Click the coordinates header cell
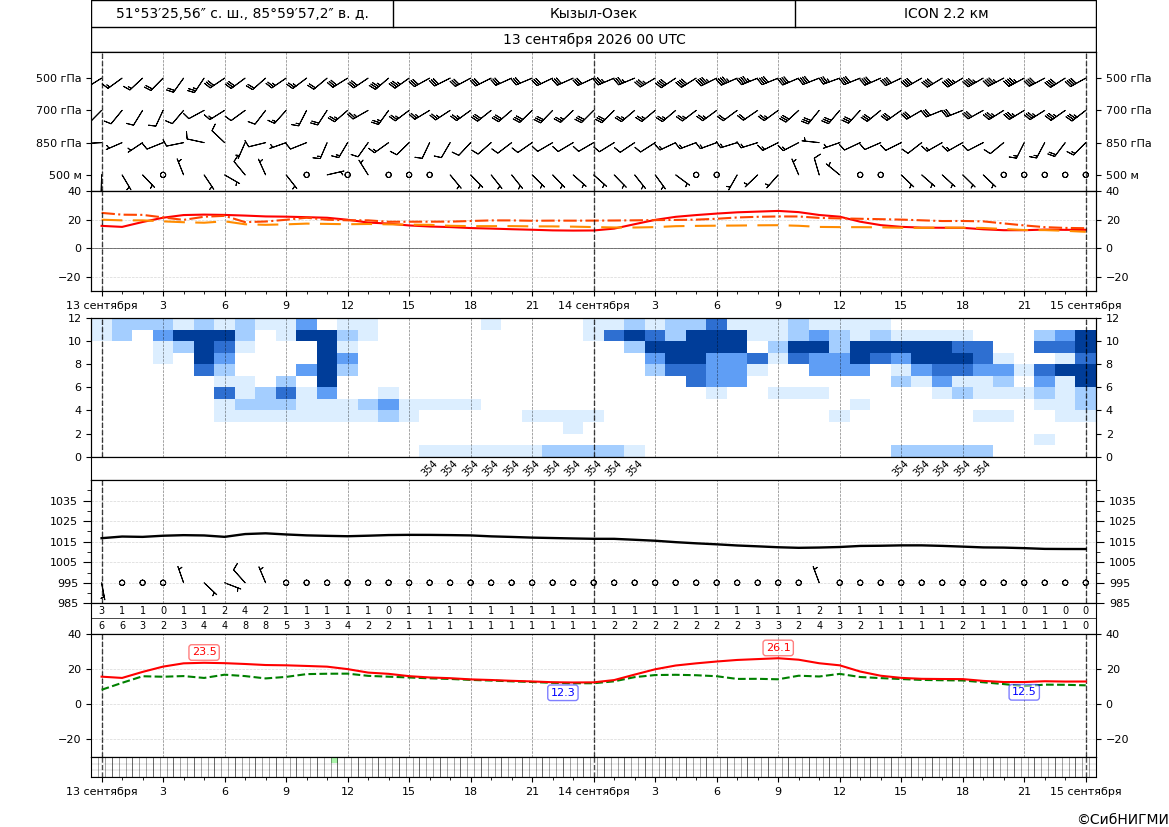This screenshot has width=1169, height=827. pyautogui.click(x=242, y=13)
